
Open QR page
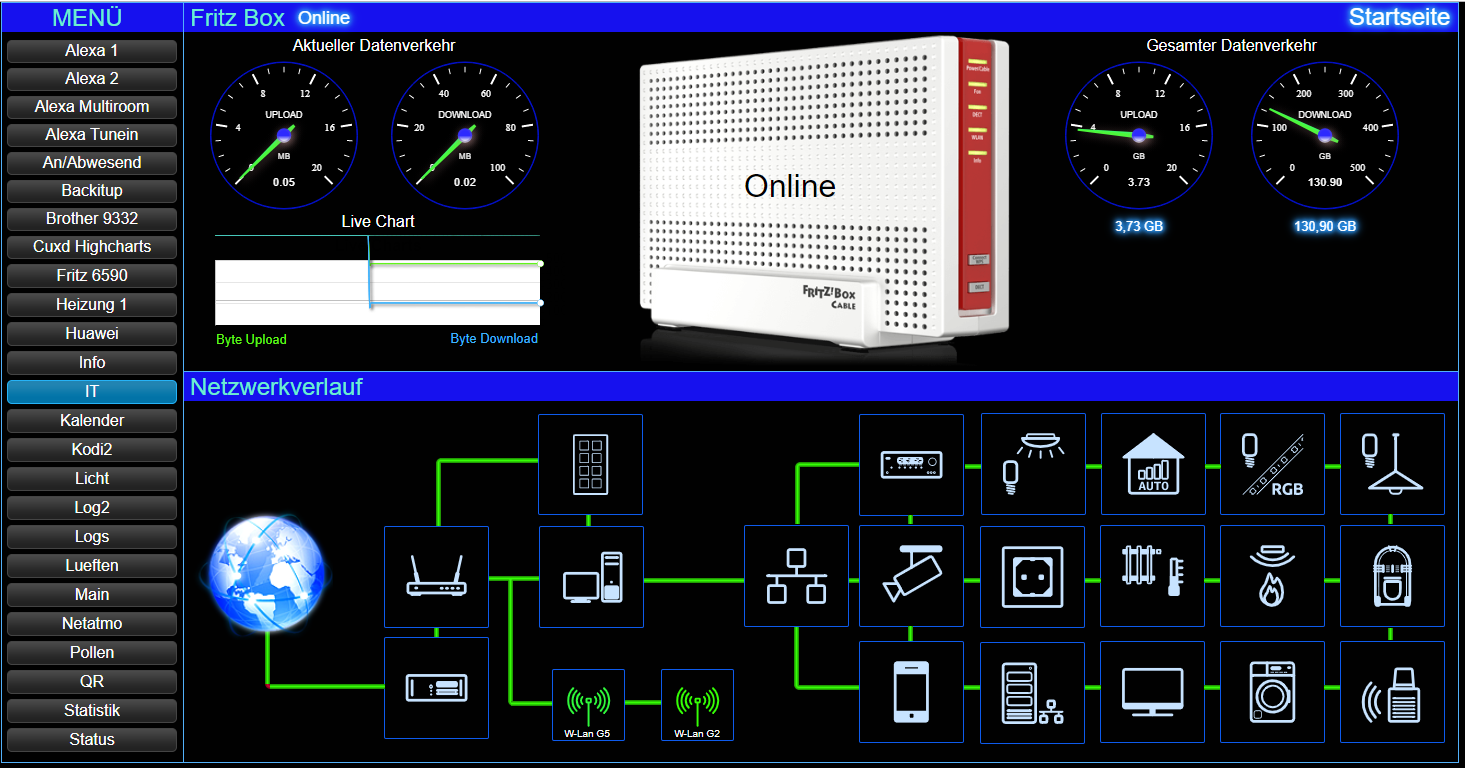coord(92,681)
